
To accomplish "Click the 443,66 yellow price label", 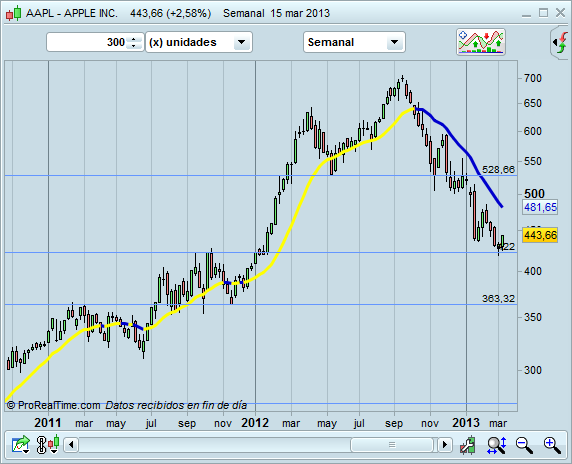I will pos(540,235).
